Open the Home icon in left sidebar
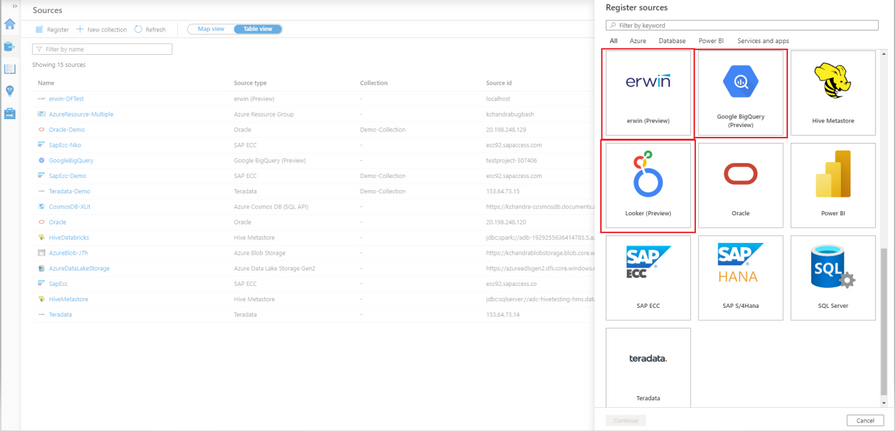895x432 pixels. (10, 24)
